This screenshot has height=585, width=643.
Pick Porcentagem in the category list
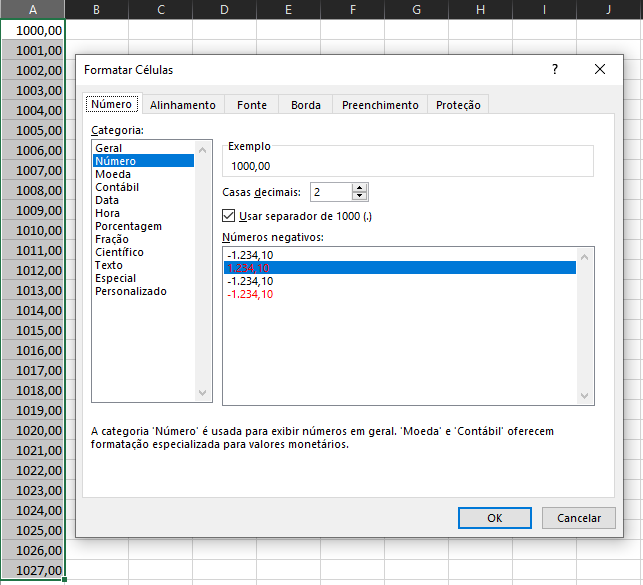click(144, 226)
